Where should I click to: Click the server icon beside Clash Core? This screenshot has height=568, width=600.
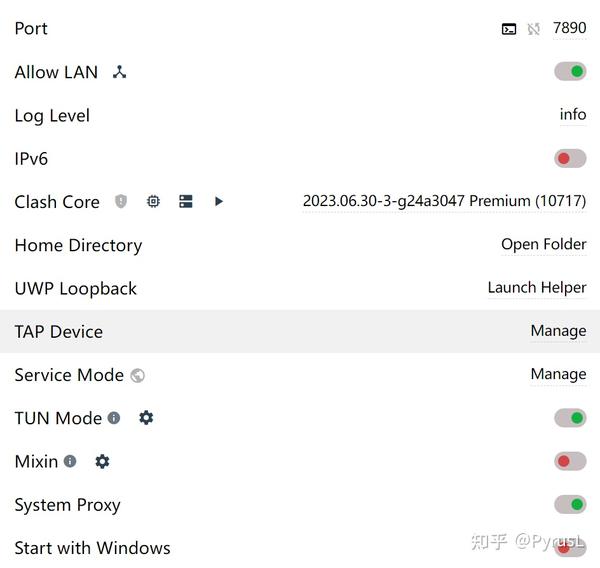tap(186, 201)
